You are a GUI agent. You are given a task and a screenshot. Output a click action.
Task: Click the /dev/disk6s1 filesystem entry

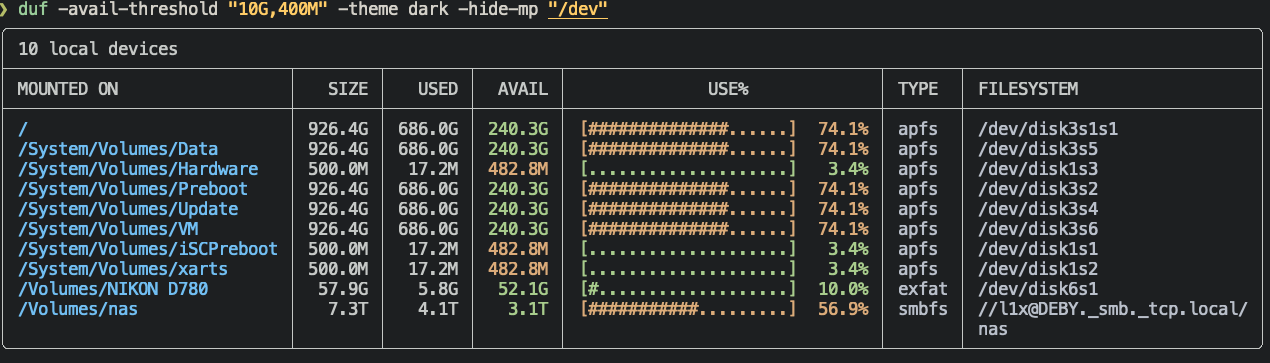pyautogui.click(x=1038, y=289)
